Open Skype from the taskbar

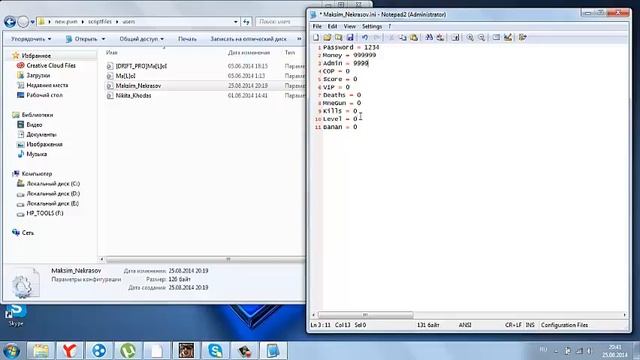coord(215,351)
